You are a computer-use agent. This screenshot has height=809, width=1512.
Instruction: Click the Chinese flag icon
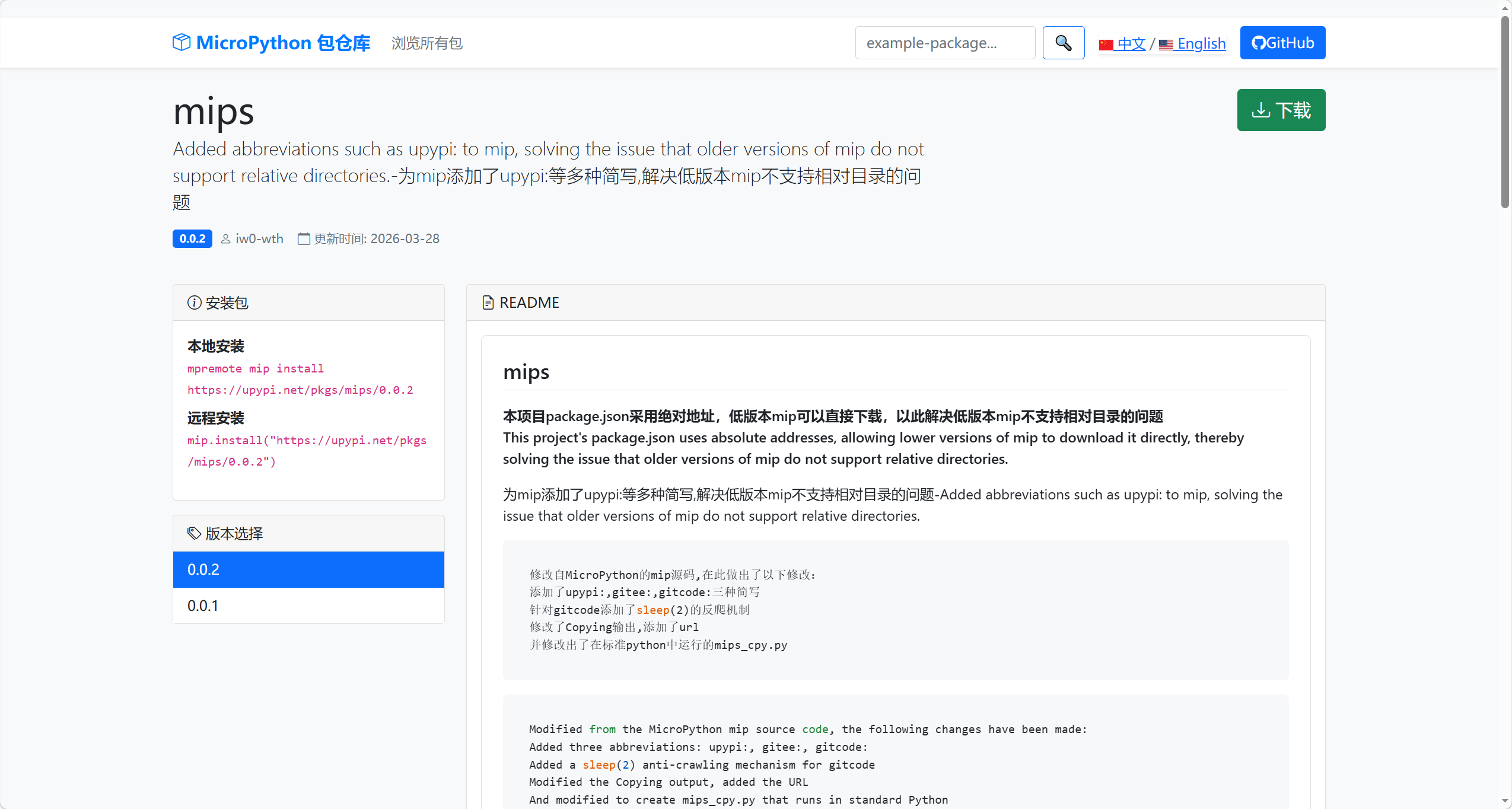pos(1106,44)
